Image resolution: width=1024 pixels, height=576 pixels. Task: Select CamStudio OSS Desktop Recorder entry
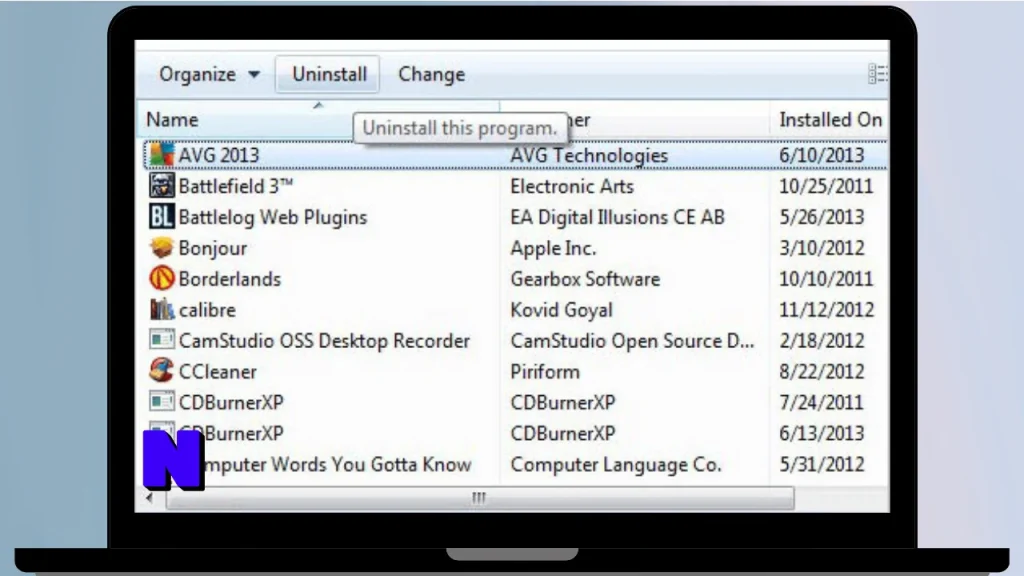tap(324, 341)
